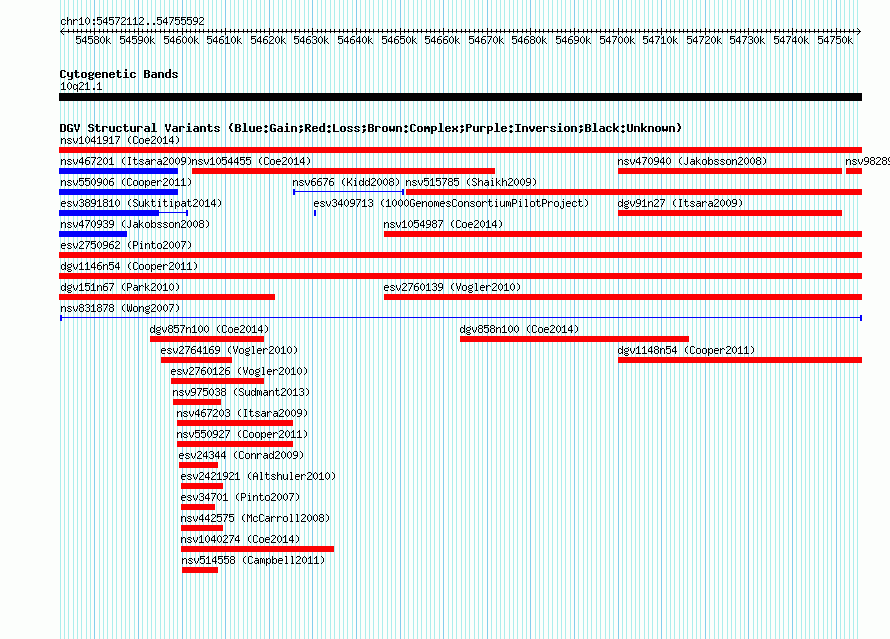
Task: Click the 54700k ruler tick label
Action: point(616,40)
